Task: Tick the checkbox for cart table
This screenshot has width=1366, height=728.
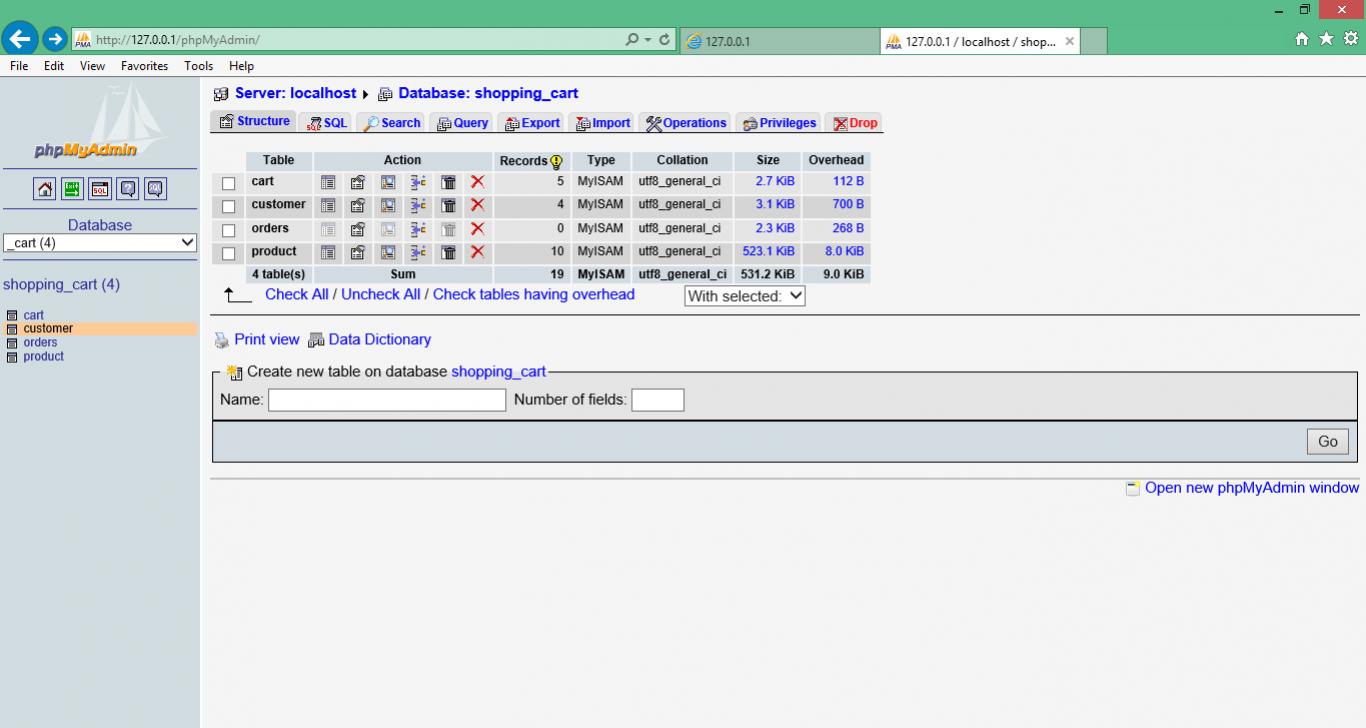Action: pyautogui.click(x=228, y=183)
